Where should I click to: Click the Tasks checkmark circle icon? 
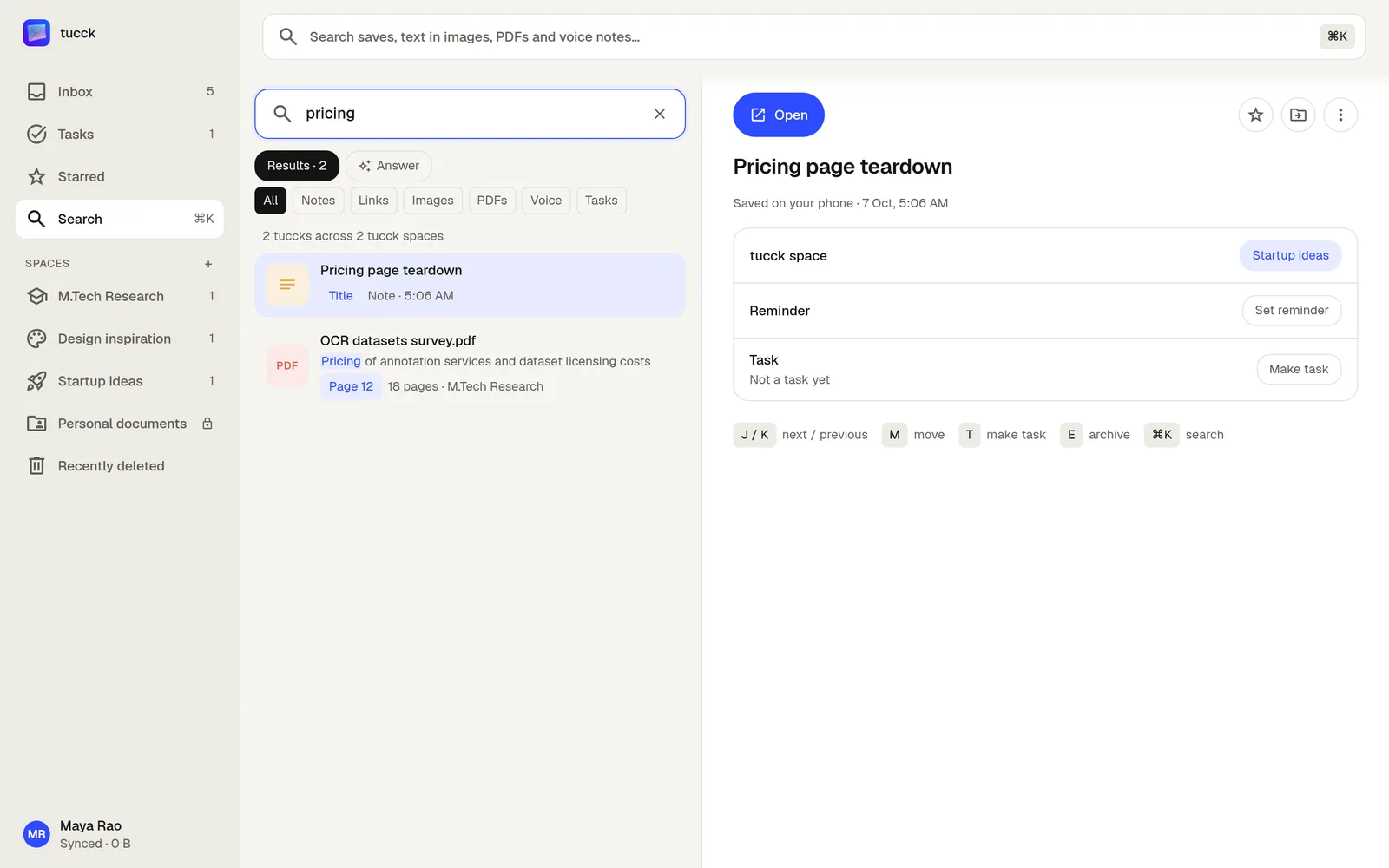pos(36,135)
